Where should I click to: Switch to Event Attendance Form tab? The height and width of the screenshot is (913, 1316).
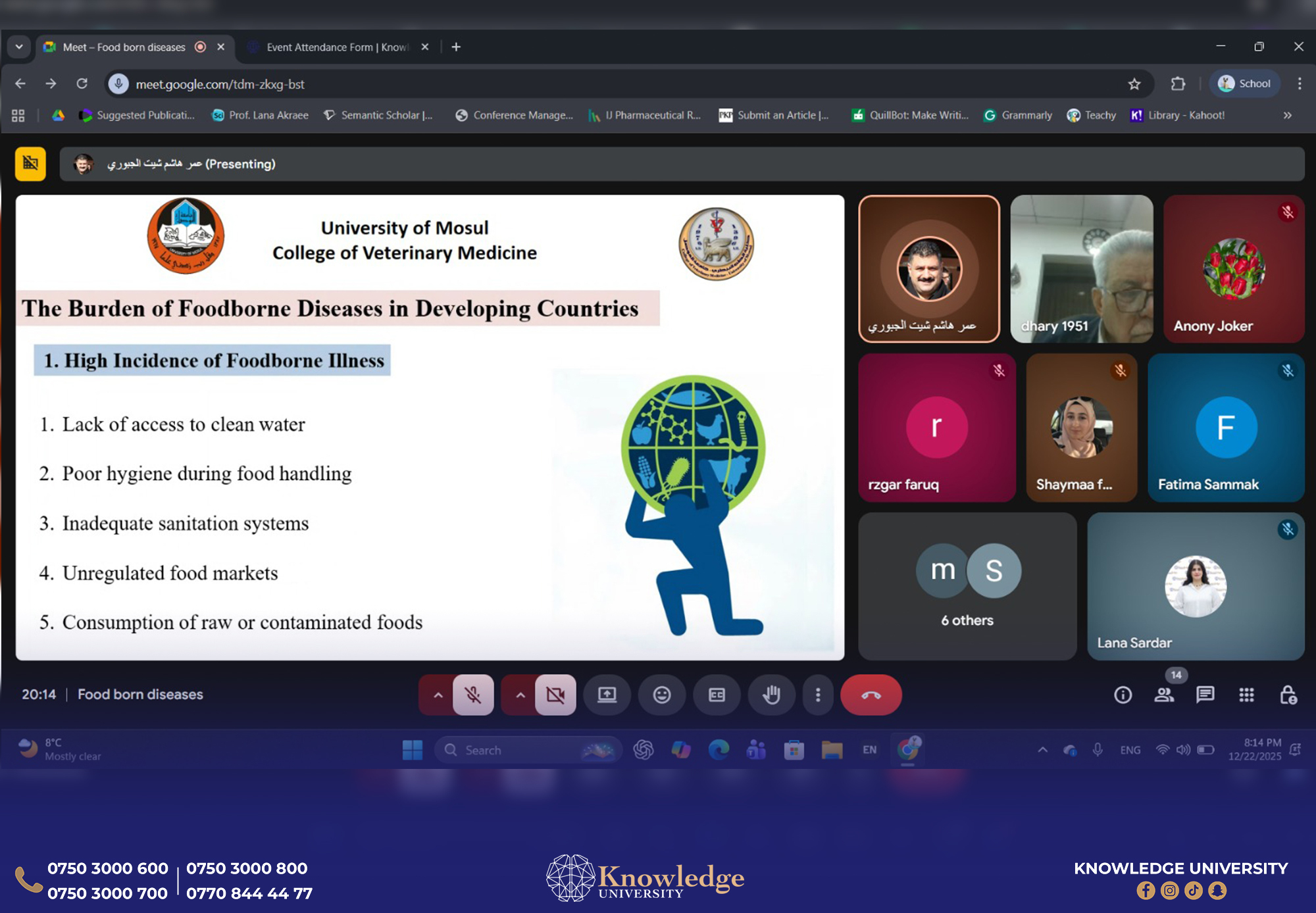point(336,47)
